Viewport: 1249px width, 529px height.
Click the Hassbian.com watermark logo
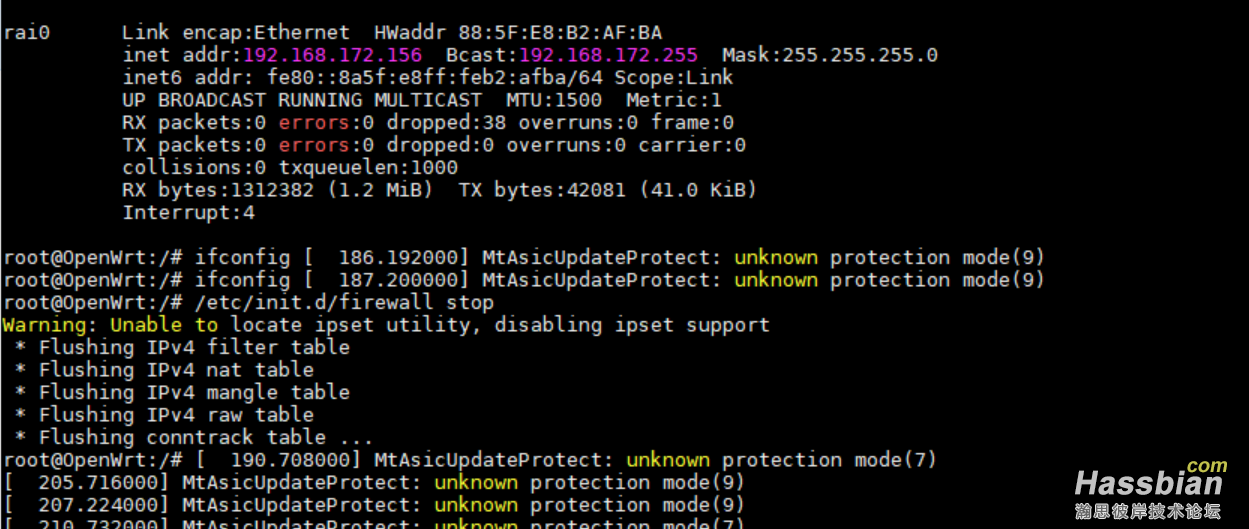coord(1151,489)
